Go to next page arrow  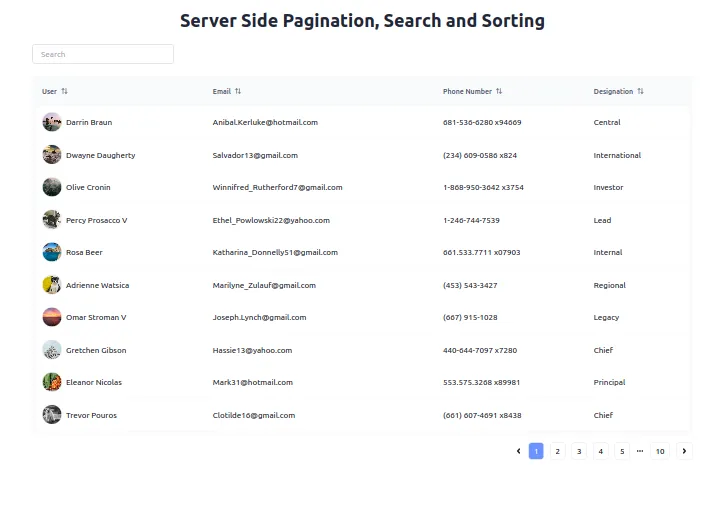point(684,451)
